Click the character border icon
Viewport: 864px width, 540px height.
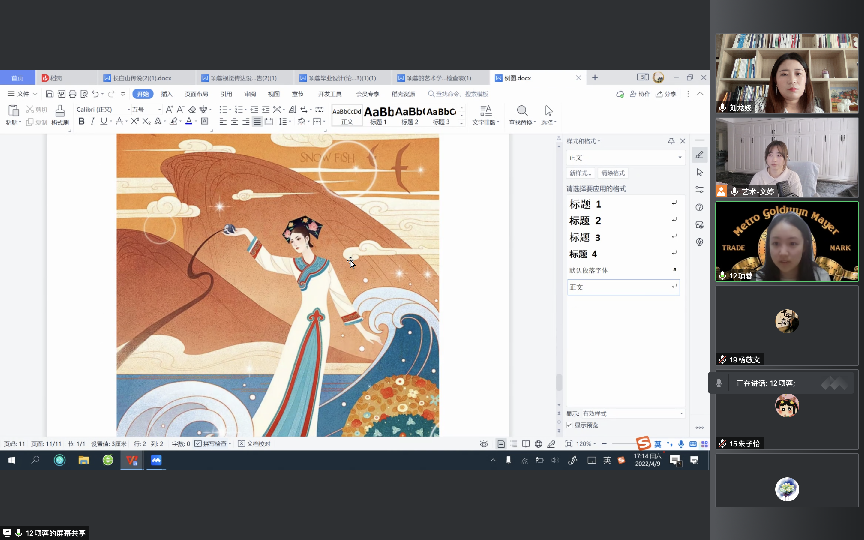click(x=204, y=121)
